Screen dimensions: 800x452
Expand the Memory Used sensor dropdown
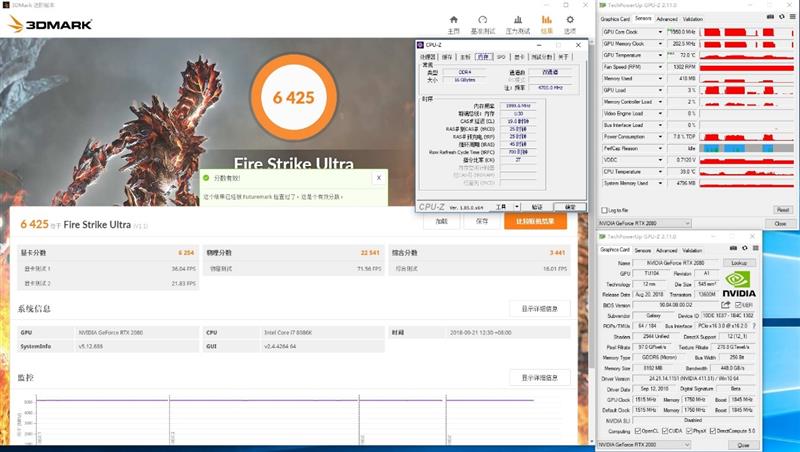(660, 79)
